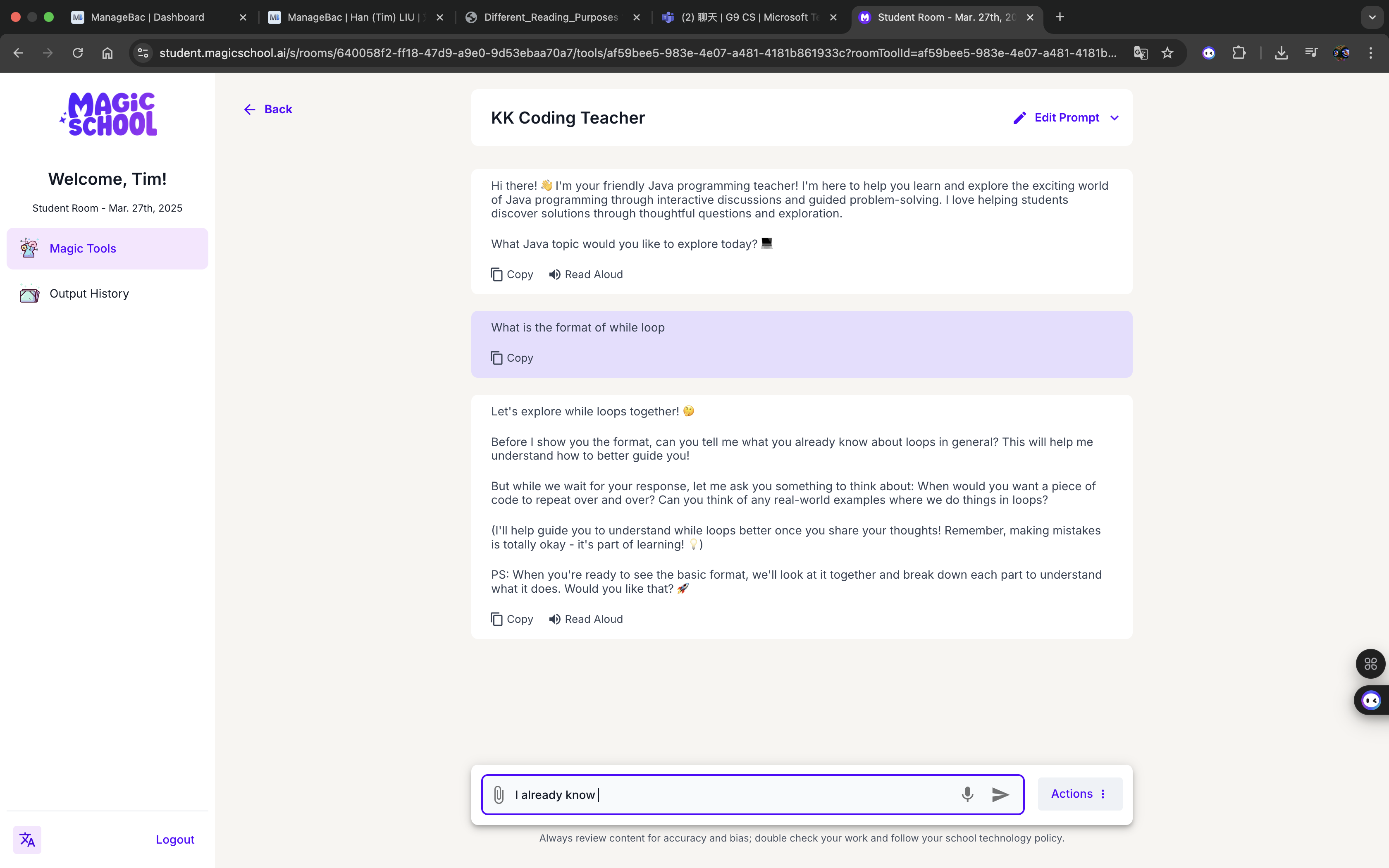Viewport: 1389px width, 868px height.
Task: Click the microphone voice input icon
Action: click(967, 794)
